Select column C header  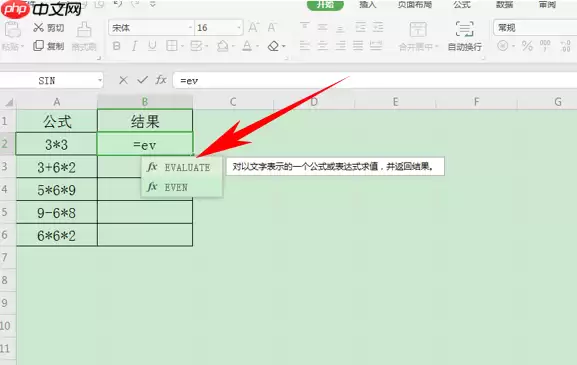233,102
